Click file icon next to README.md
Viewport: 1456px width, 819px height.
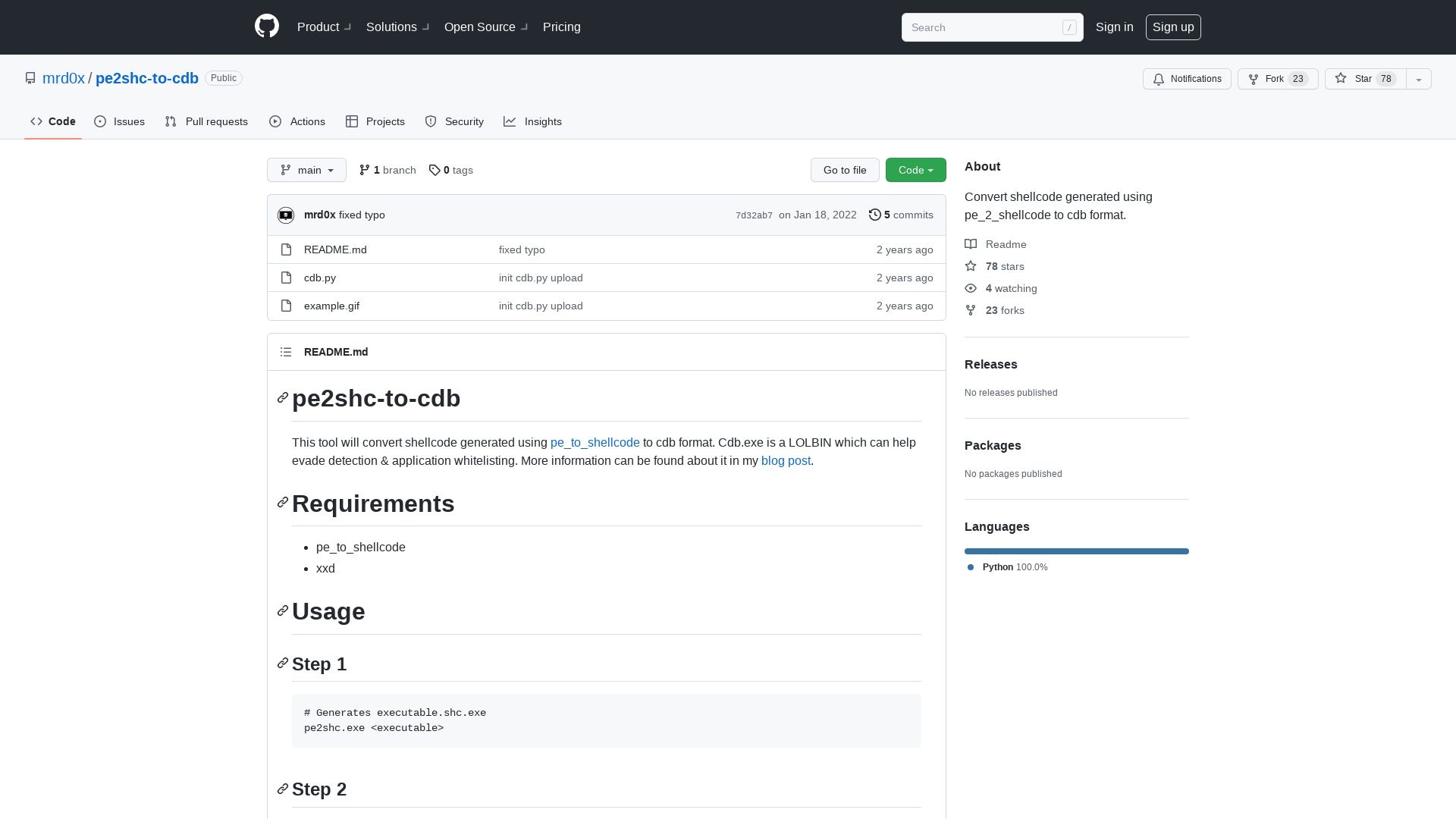(x=286, y=249)
